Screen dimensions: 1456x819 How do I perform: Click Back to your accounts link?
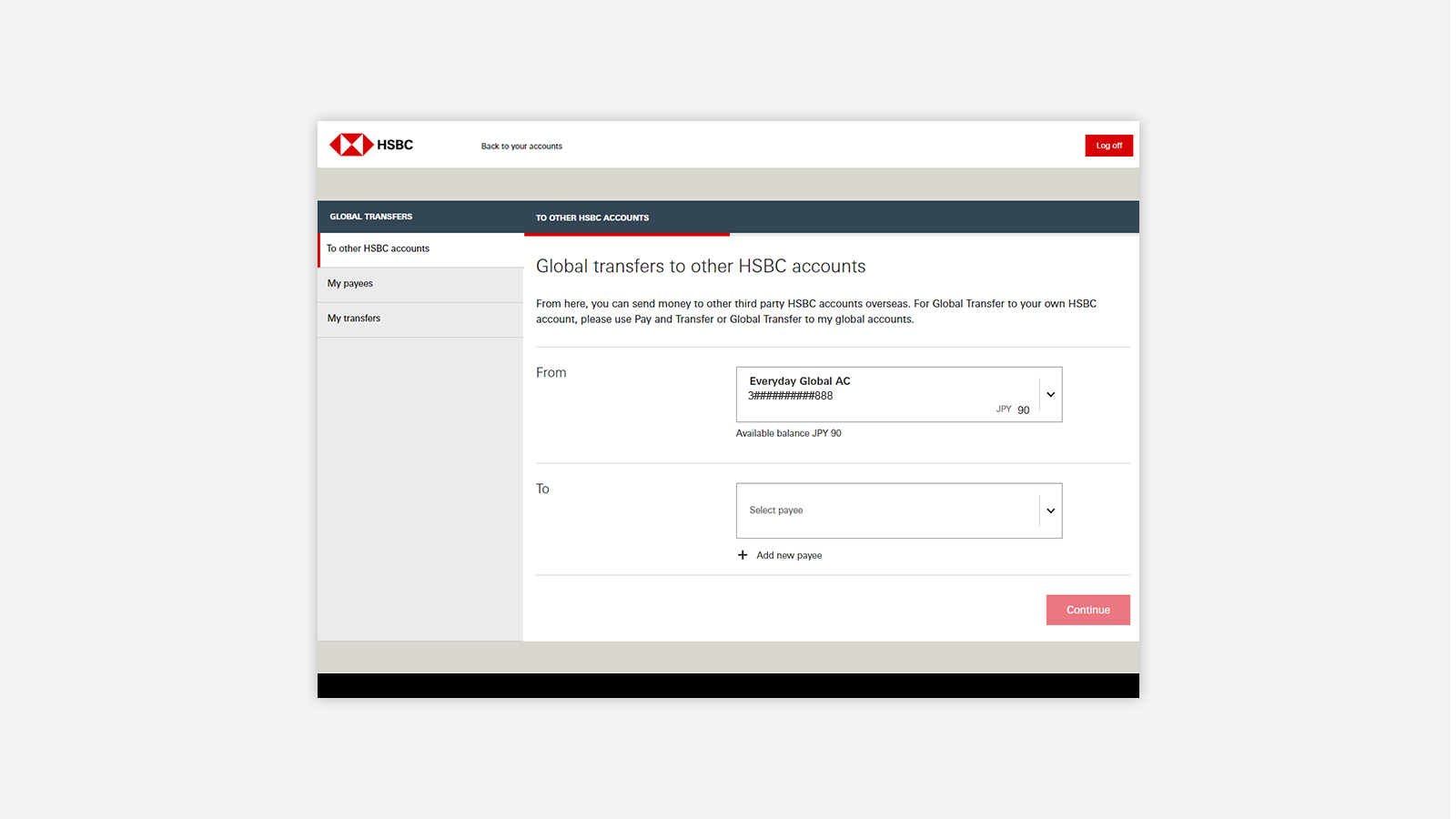521,147
